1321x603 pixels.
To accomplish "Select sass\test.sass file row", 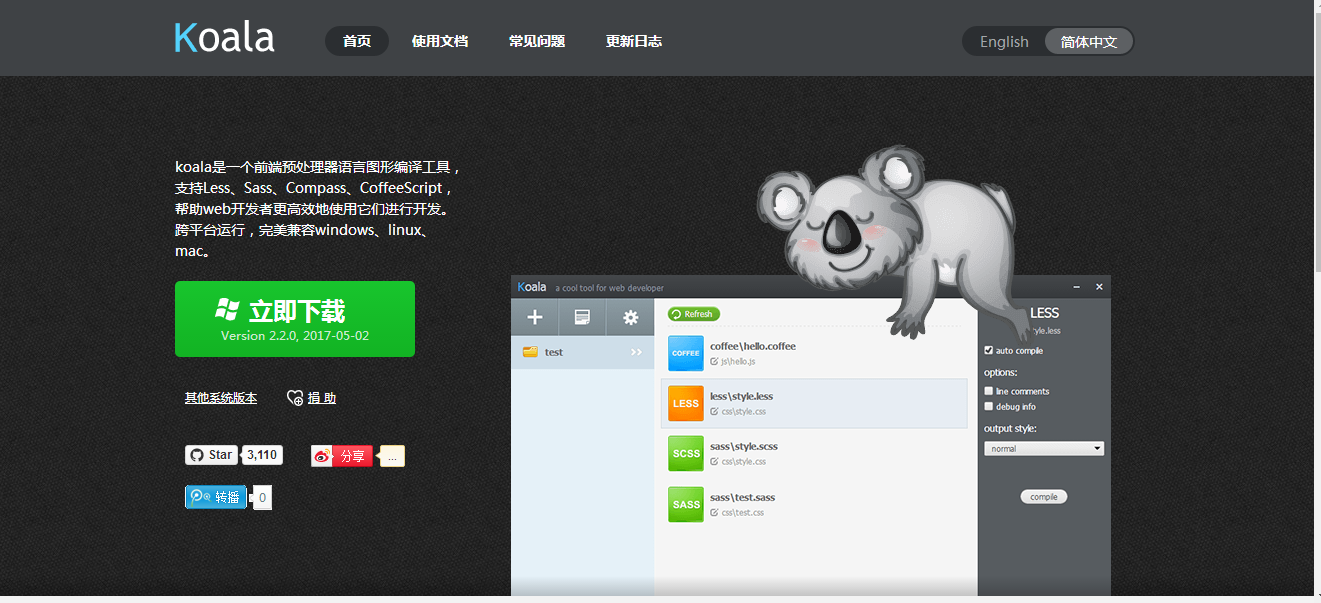I will click(x=814, y=504).
